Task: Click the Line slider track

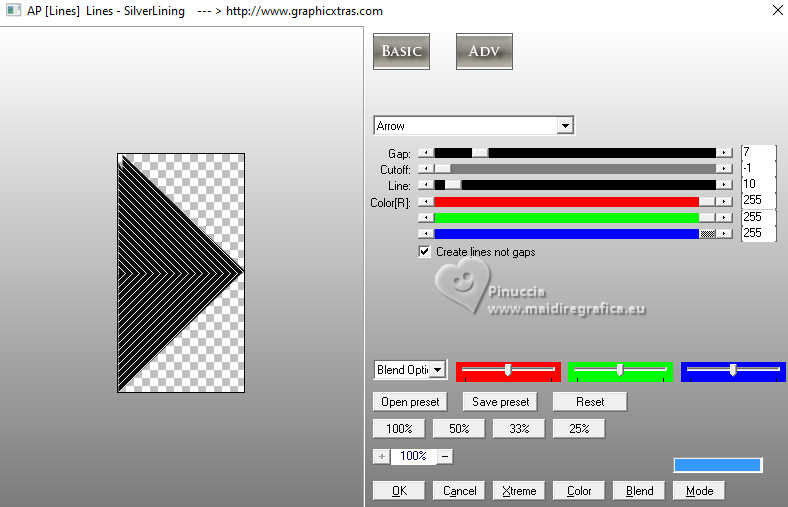Action: point(575,185)
